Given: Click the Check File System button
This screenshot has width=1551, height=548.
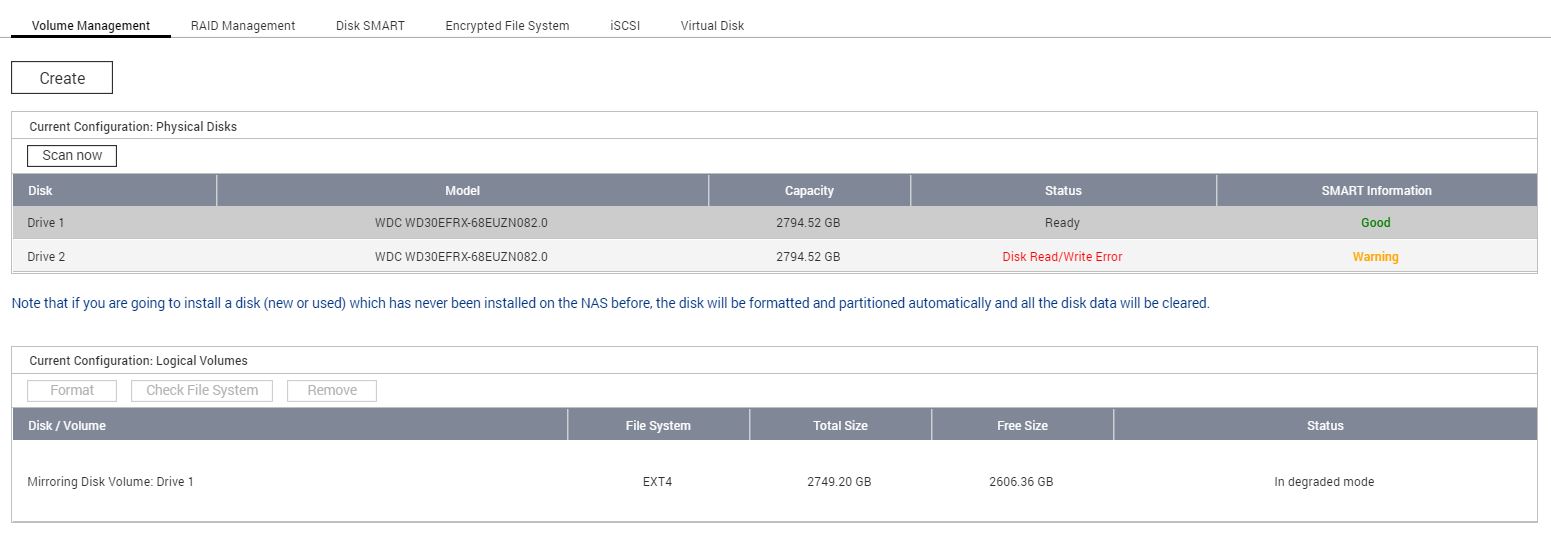Looking at the screenshot, I should tap(202, 390).
